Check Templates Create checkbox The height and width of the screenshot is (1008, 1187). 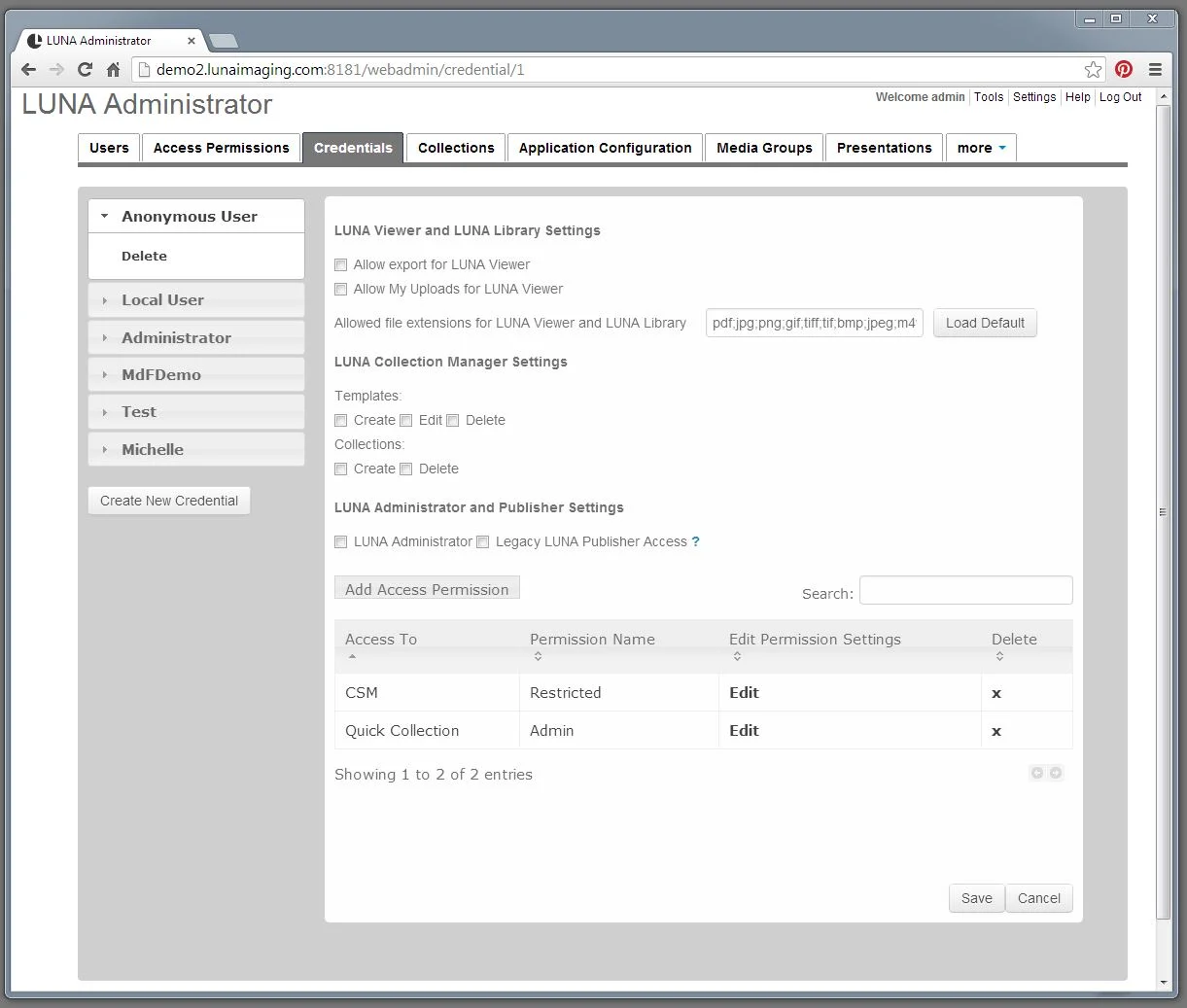tap(341, 420)
